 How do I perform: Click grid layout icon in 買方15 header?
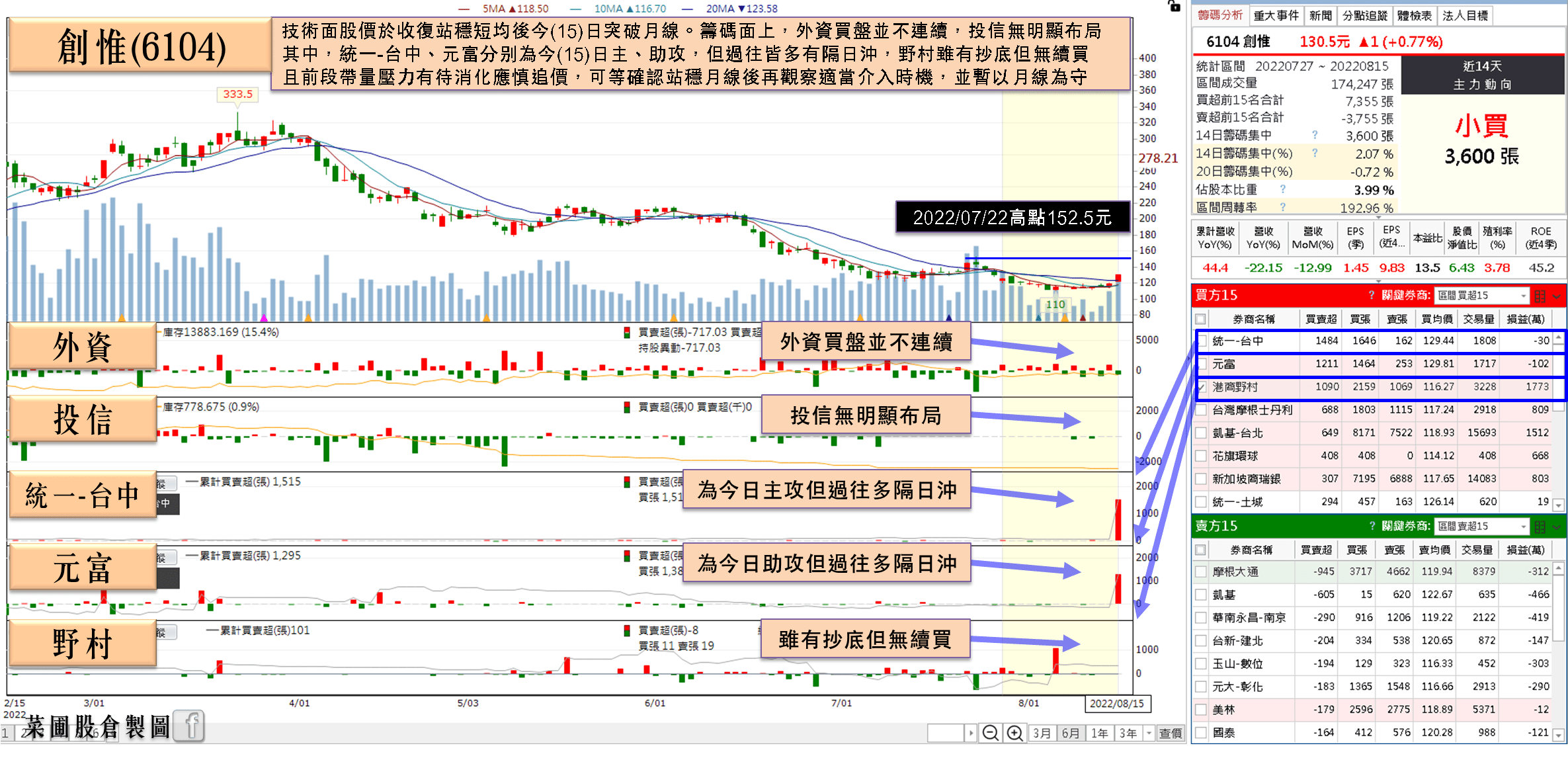click(1540, 296)
